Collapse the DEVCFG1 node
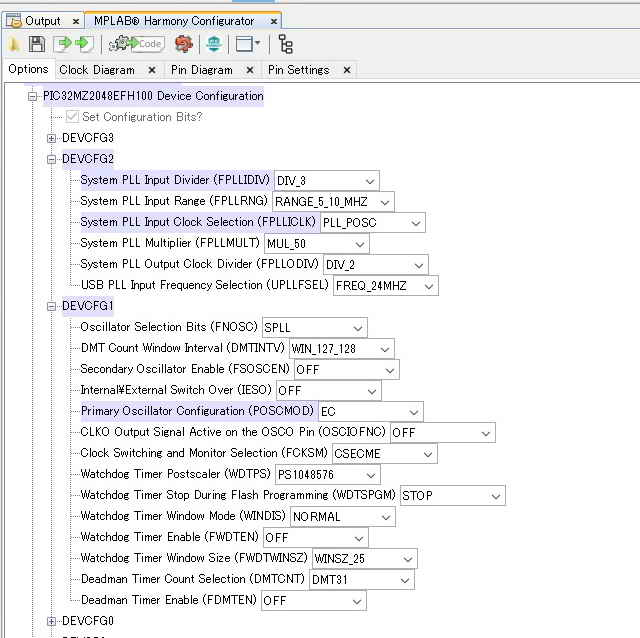The height and width of the screenshot is (638, 640). (51, 306)
